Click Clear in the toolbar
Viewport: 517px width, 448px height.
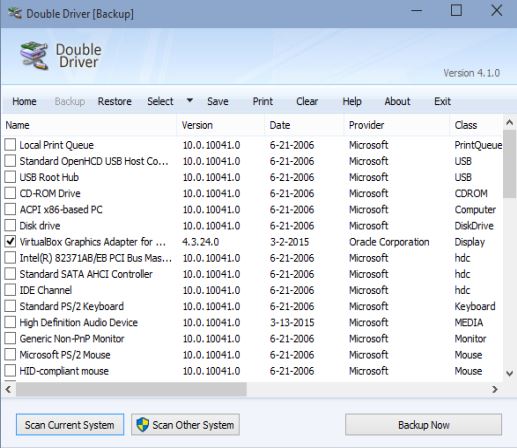pos(307,101)
